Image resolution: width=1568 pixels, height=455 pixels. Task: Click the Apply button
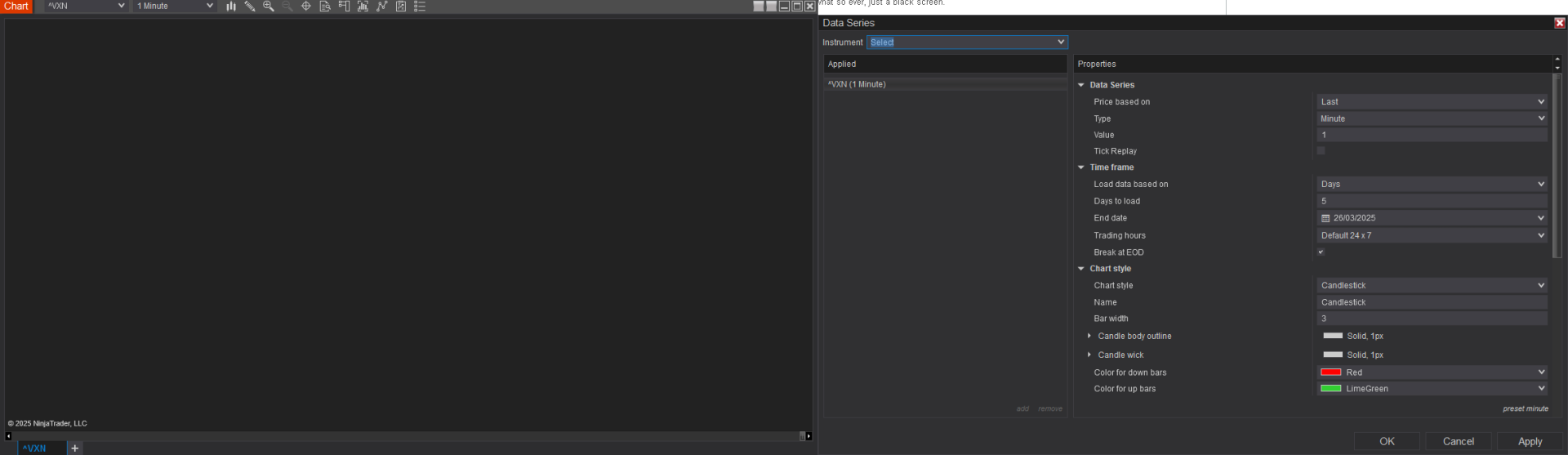(x=1530, y=441)
